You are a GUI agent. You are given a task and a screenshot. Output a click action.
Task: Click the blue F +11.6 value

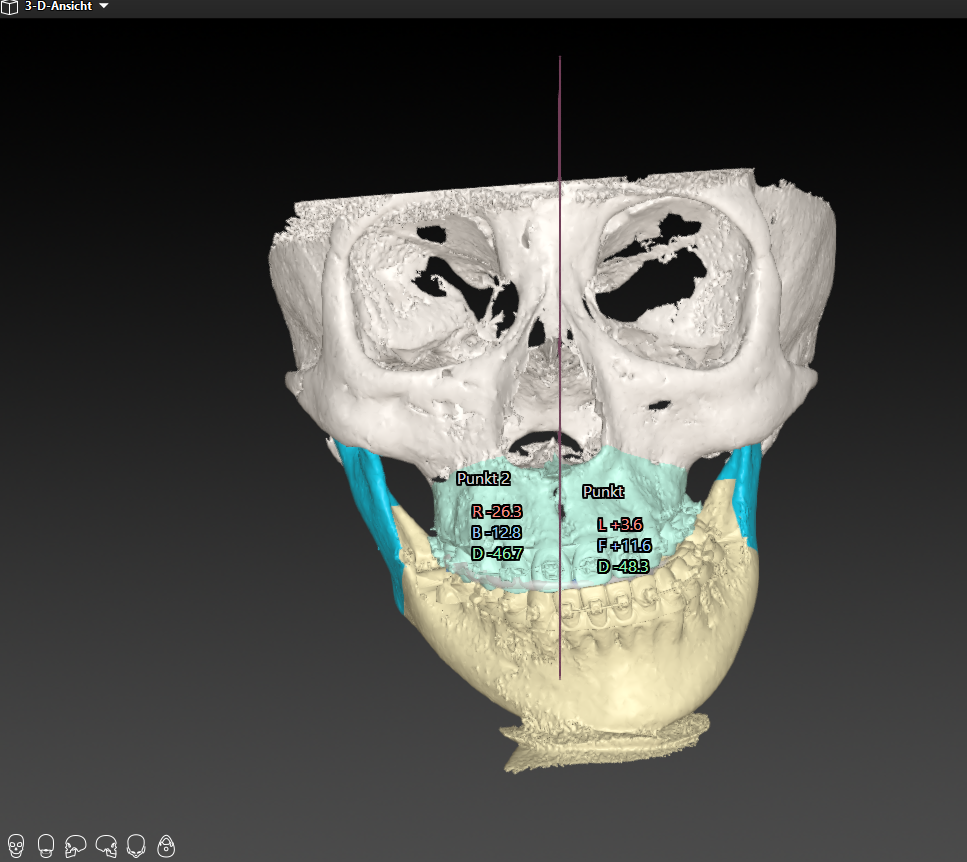[x=624, y=546]
